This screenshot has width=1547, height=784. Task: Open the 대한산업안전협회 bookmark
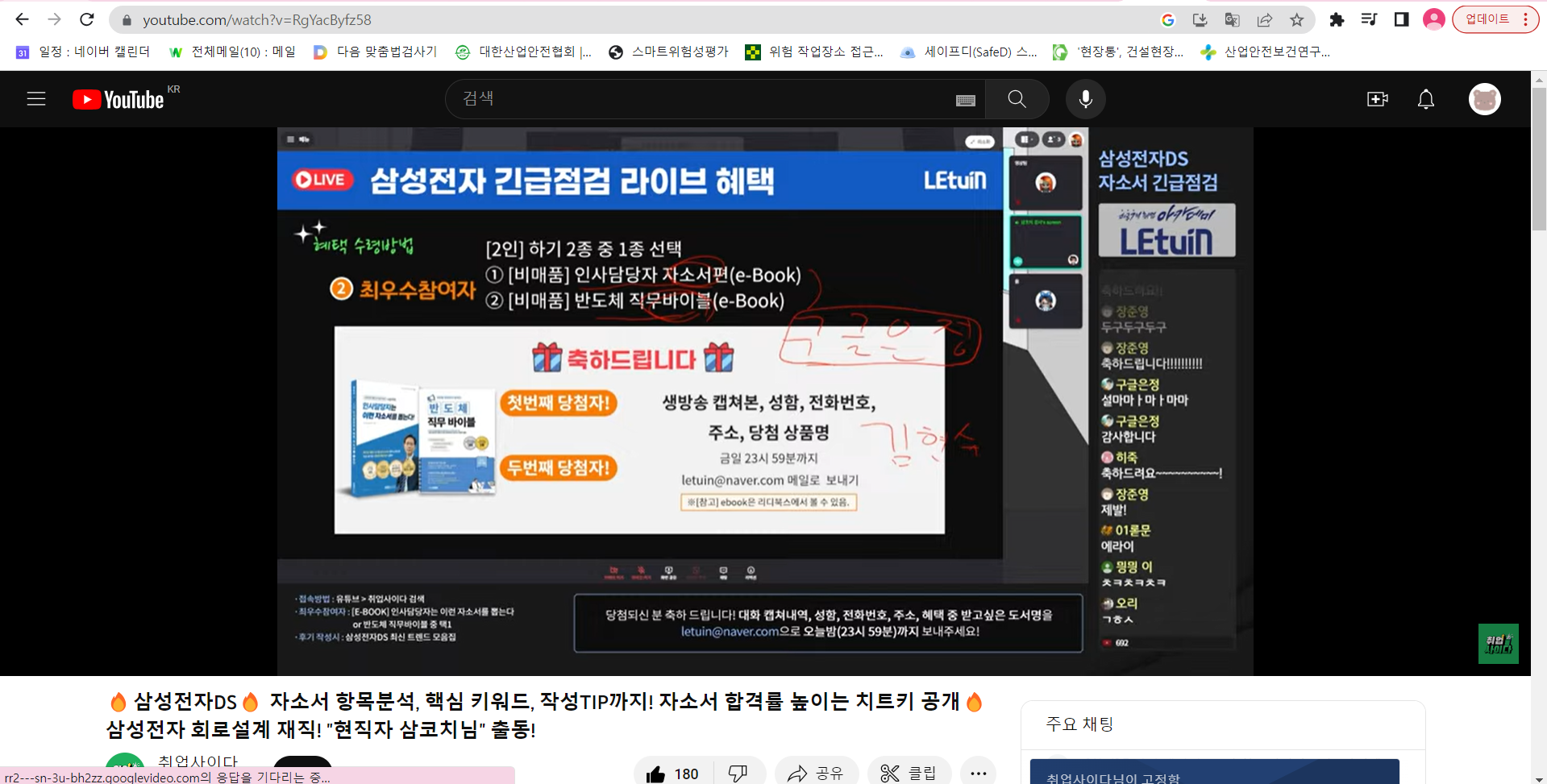[x=523, y=52]
